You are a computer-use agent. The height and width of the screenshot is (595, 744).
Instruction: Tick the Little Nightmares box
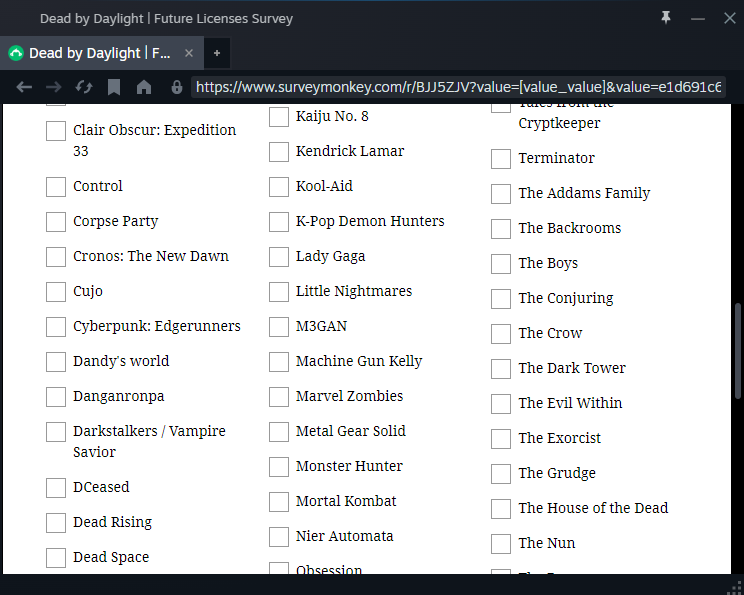pos(279,292)
